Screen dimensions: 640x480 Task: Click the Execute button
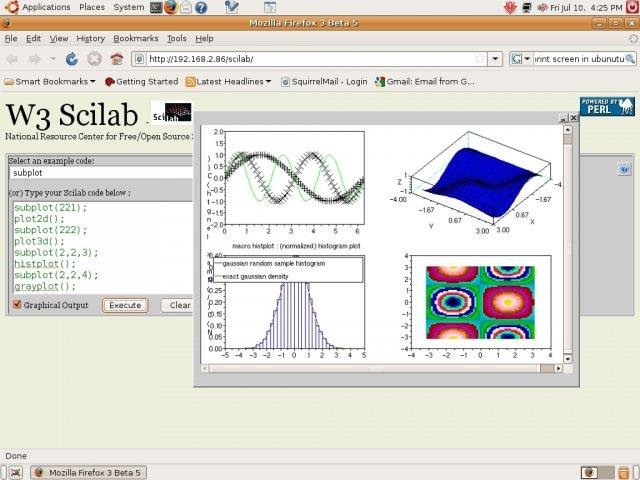[x=125, y=305]
